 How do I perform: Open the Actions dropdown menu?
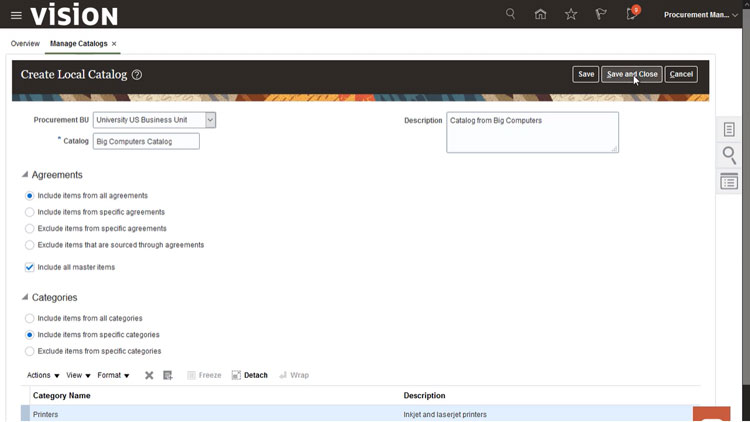coord(43,375)
